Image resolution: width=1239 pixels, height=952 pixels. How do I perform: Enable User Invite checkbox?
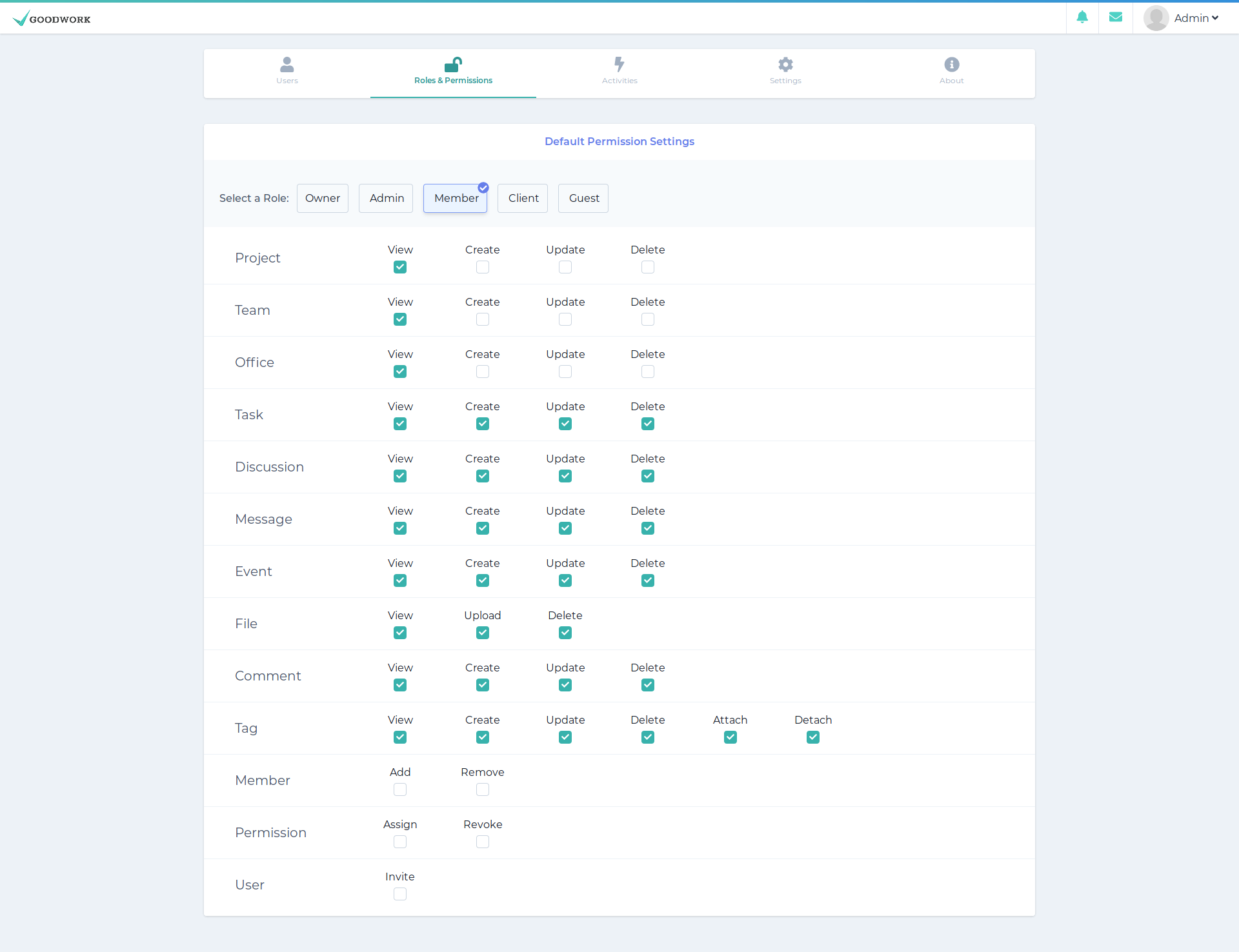tap(400, 894)
